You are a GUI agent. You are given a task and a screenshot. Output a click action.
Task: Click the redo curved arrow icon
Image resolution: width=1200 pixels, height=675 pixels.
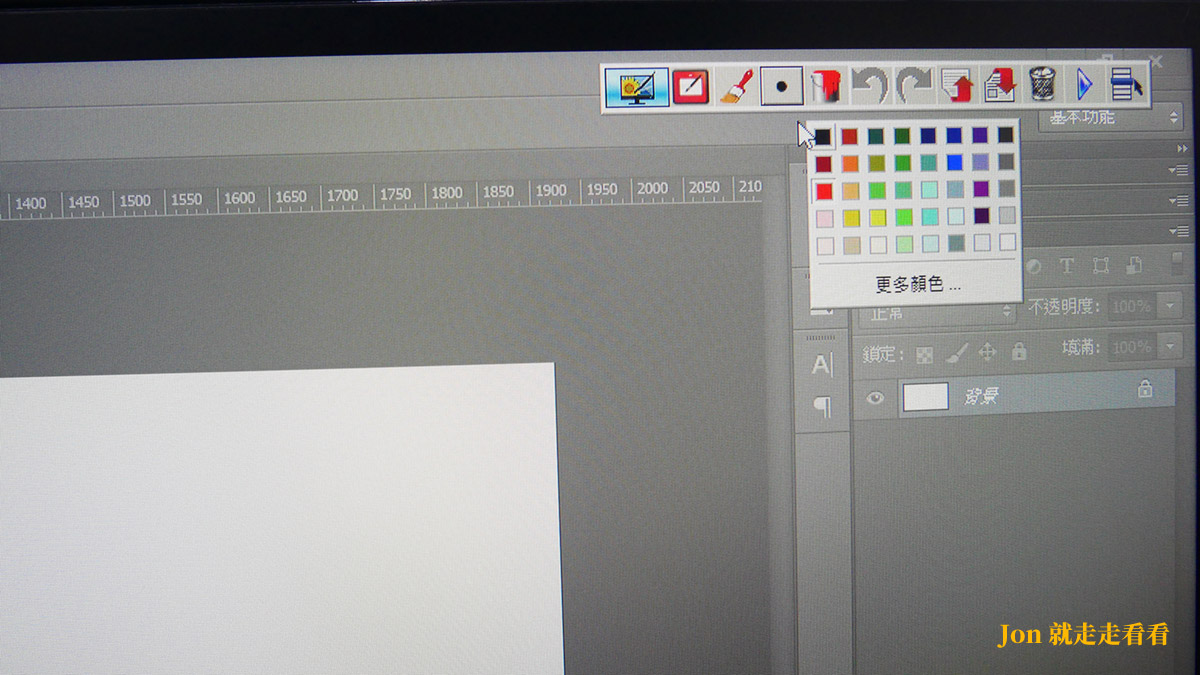click(913, 87)
